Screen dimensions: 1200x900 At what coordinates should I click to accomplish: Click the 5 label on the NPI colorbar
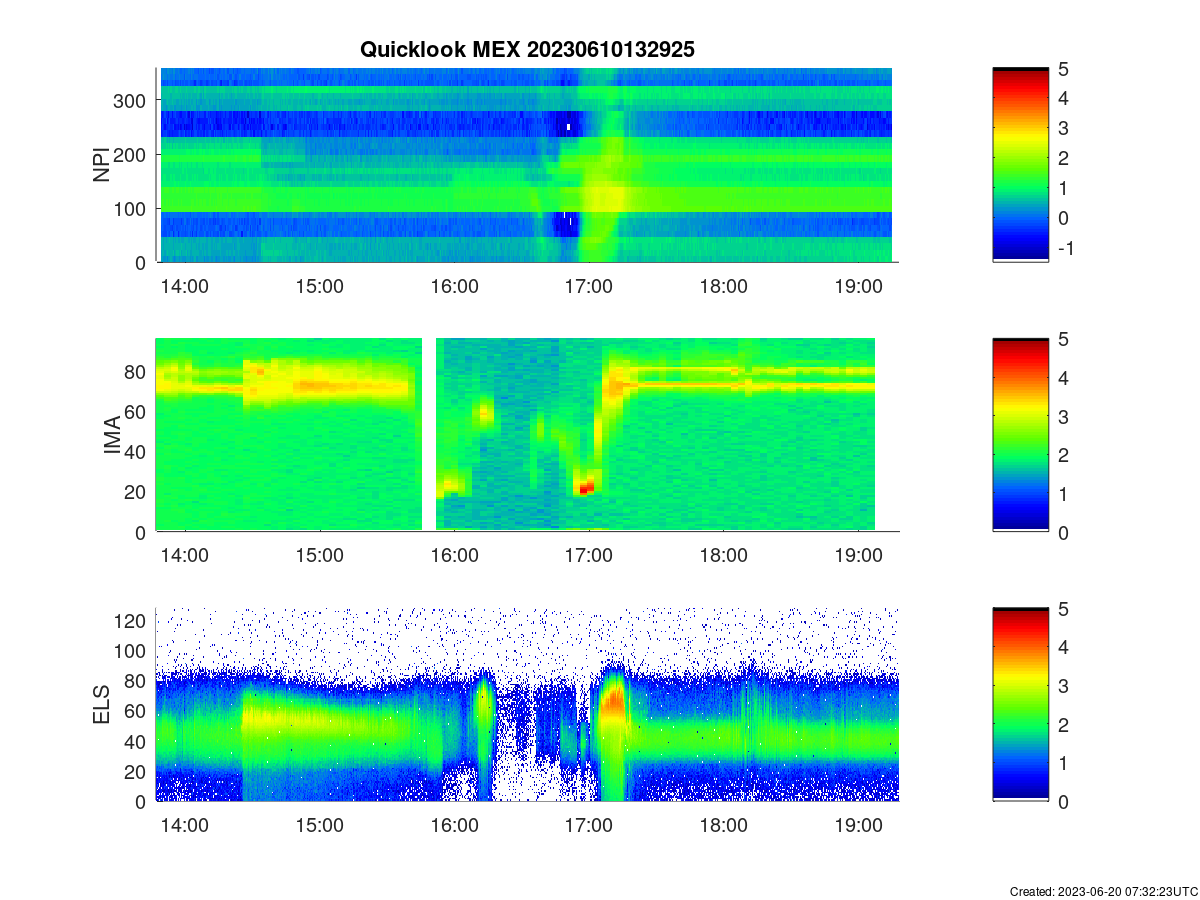coord(1064,68)
